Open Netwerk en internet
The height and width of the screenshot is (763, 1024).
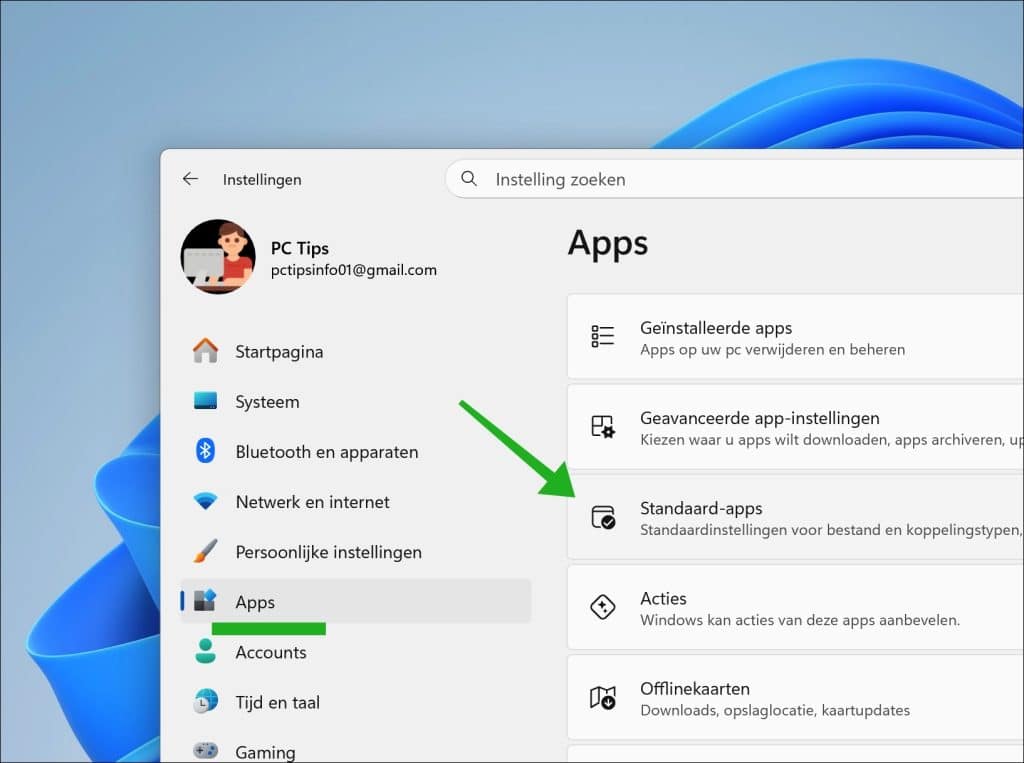[x=355, y=502]
